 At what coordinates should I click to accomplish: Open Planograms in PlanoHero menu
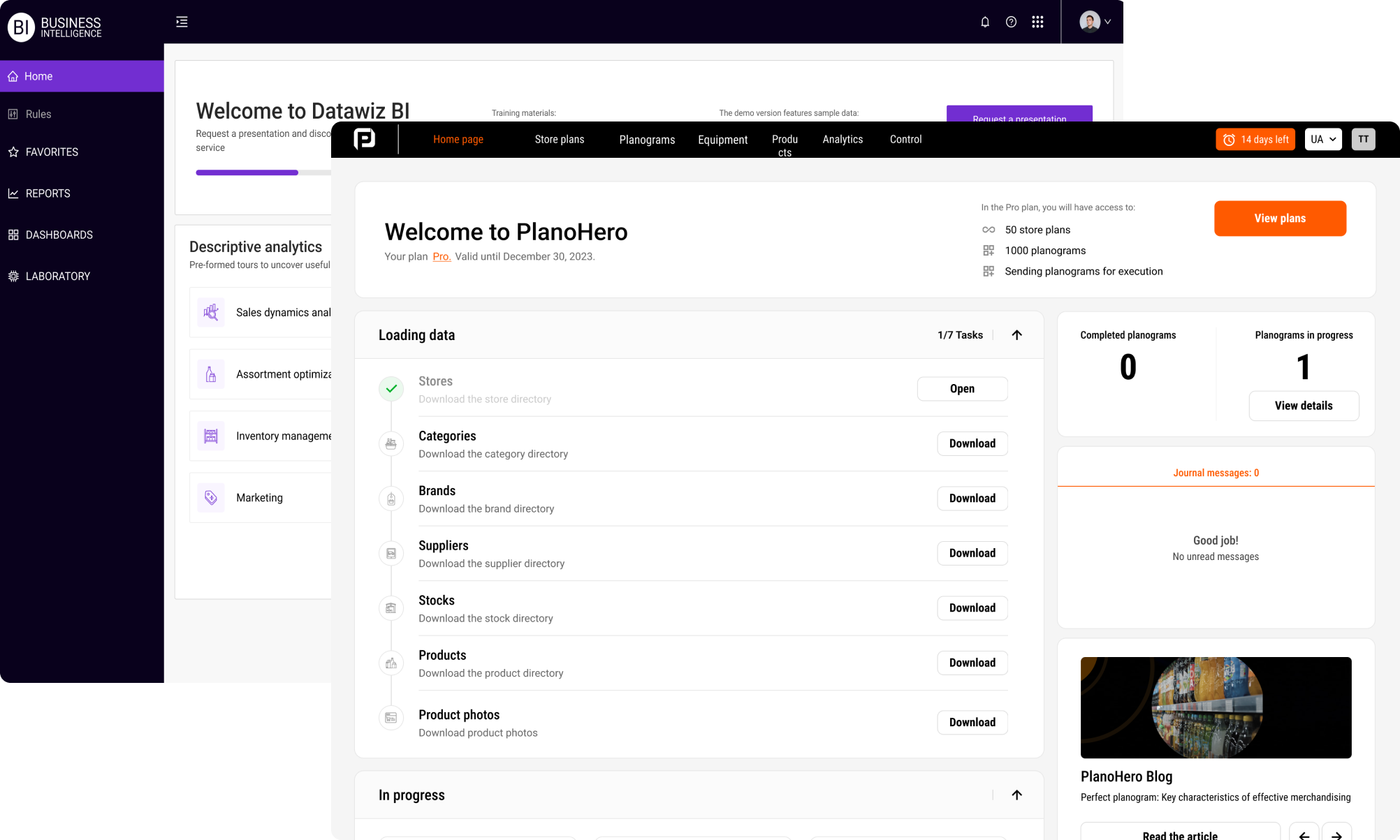647,140
